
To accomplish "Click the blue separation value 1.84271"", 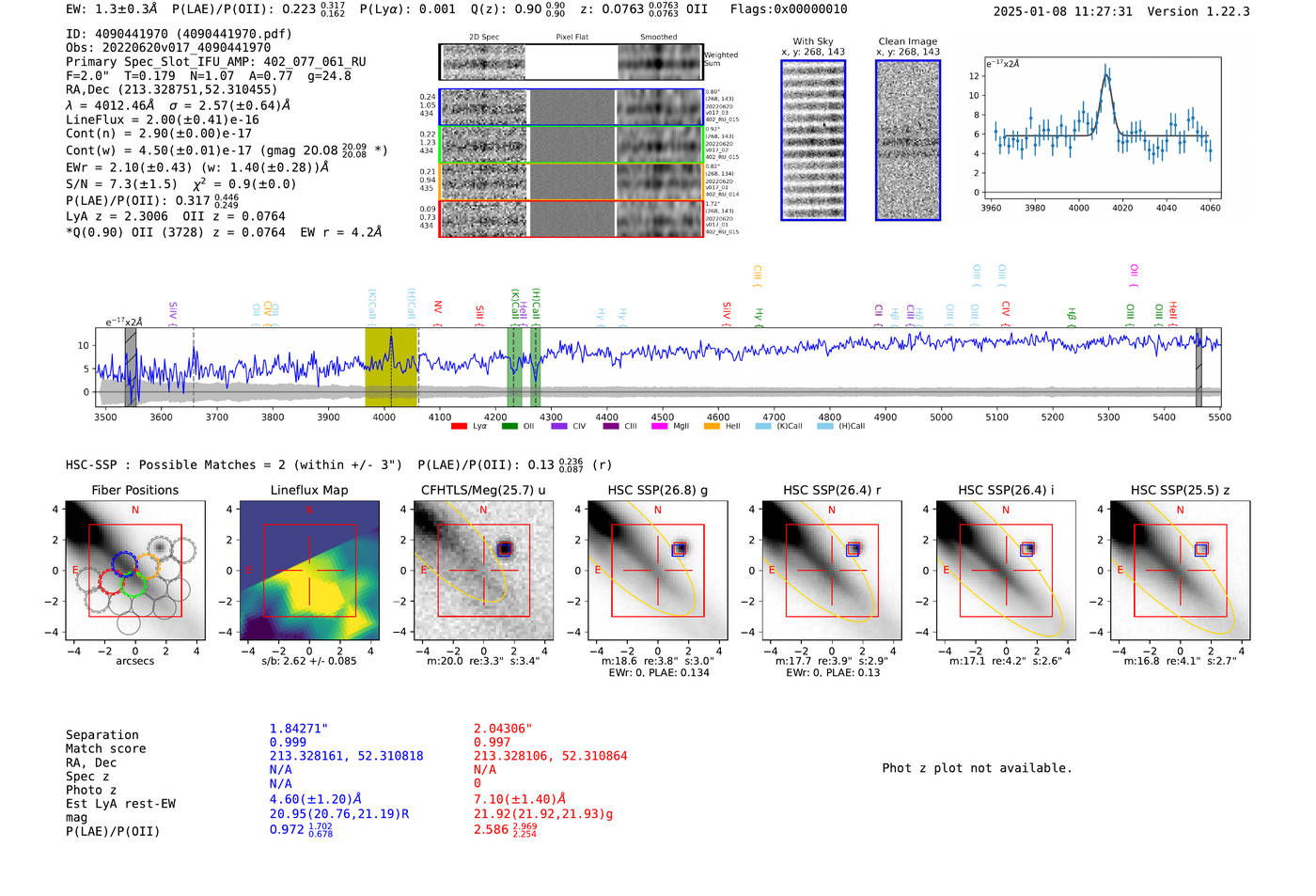I will tap(299, 729).
